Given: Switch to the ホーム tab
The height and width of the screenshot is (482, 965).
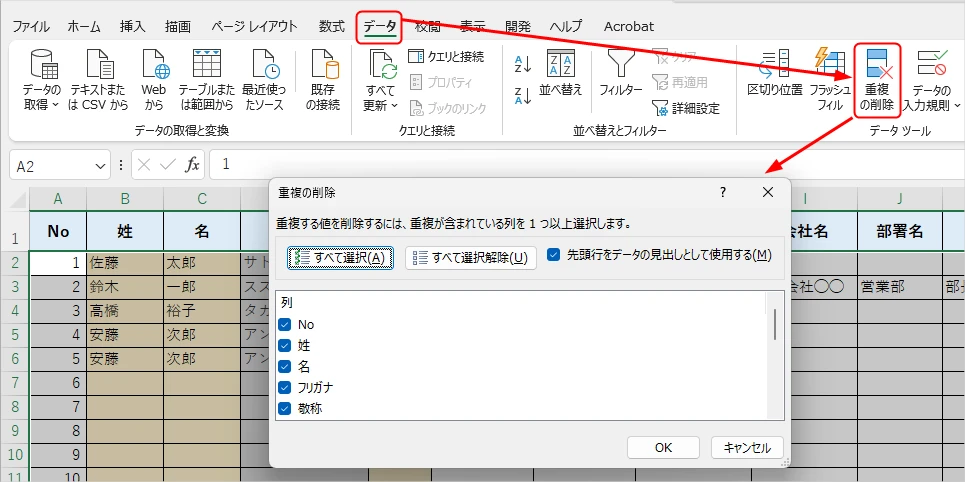Looking at the screenshot, I should click(x=84, y=26).
